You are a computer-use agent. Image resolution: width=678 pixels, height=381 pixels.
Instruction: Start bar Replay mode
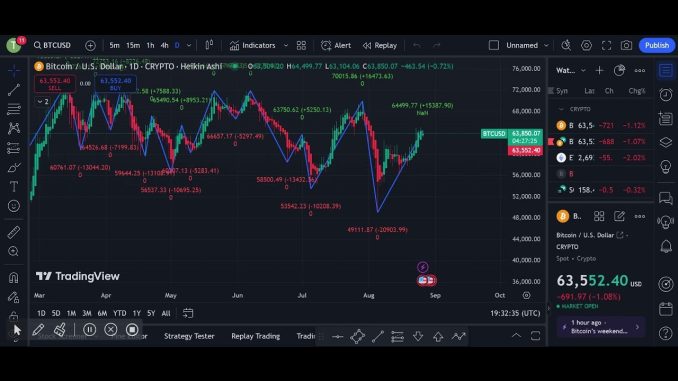(380, 45)
